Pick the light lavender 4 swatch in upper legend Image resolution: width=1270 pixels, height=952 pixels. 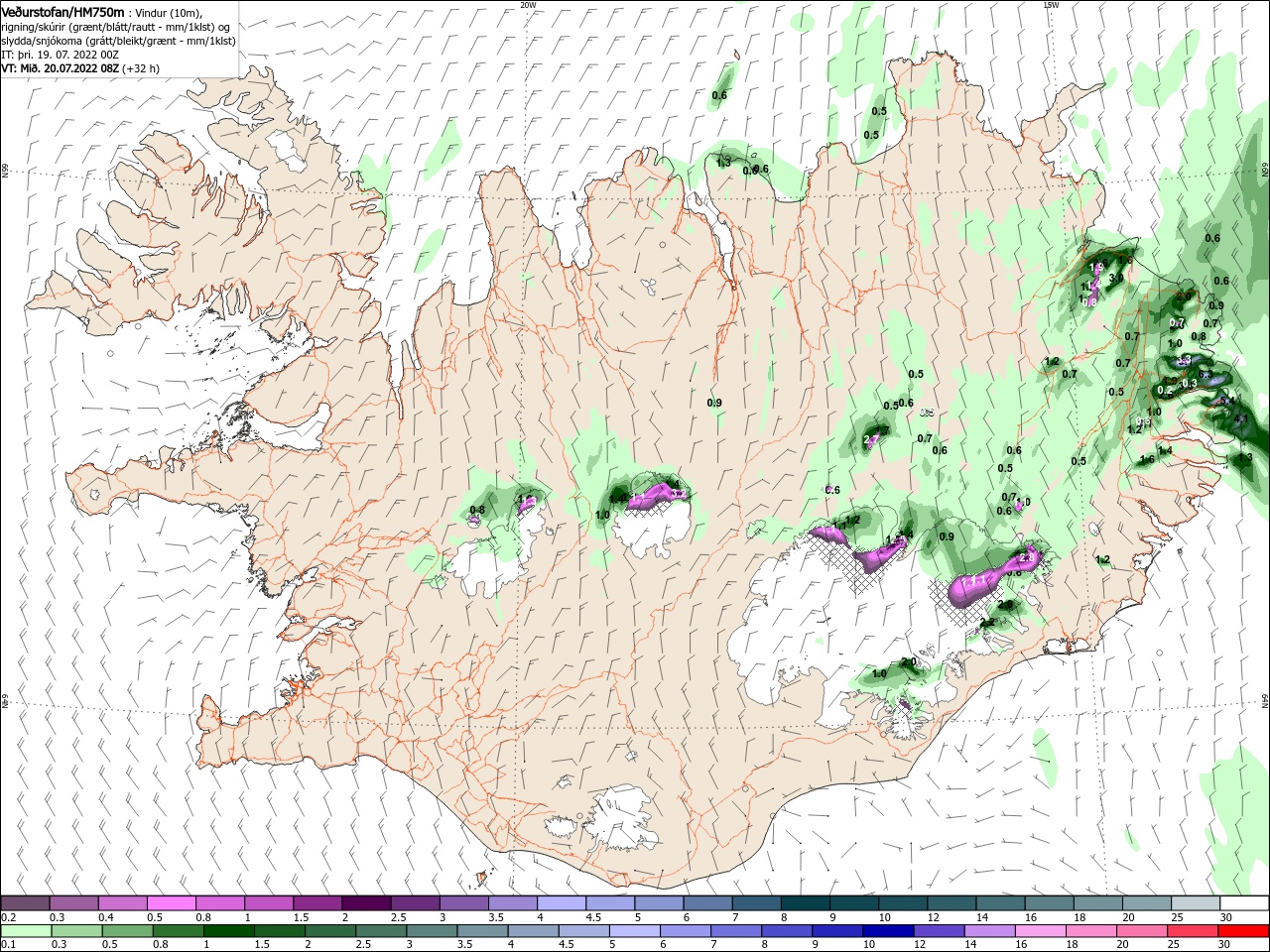point(561,903)
